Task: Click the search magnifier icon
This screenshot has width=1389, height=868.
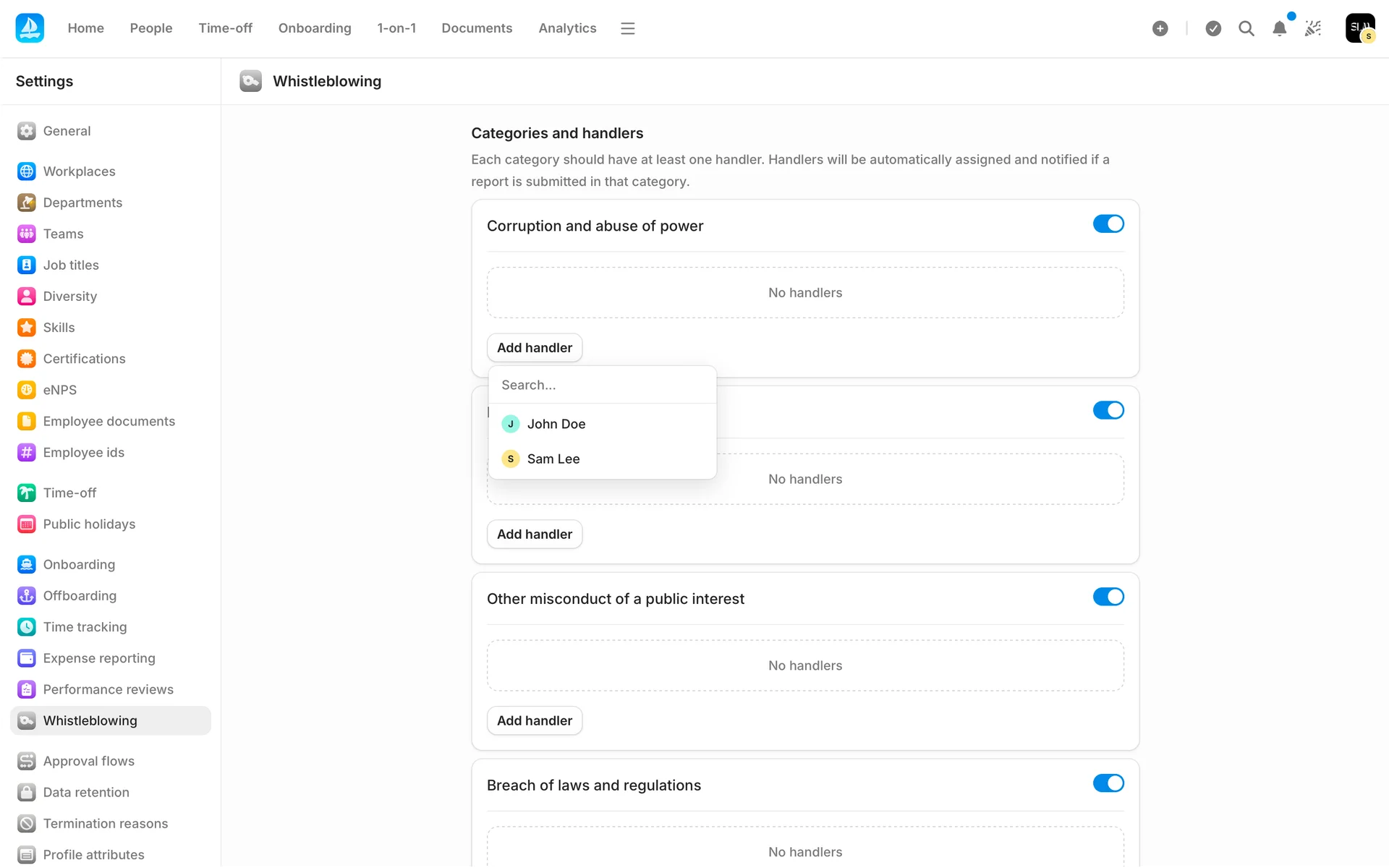Action: point(1246,28)
